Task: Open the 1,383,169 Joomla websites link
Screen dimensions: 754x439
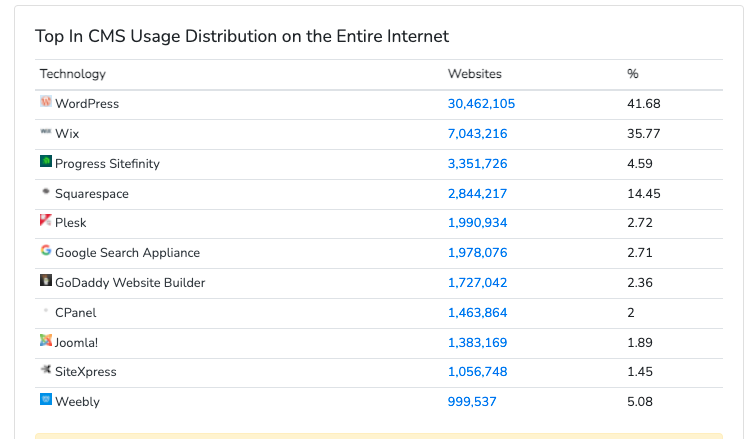Action: [x=478, y=343]
